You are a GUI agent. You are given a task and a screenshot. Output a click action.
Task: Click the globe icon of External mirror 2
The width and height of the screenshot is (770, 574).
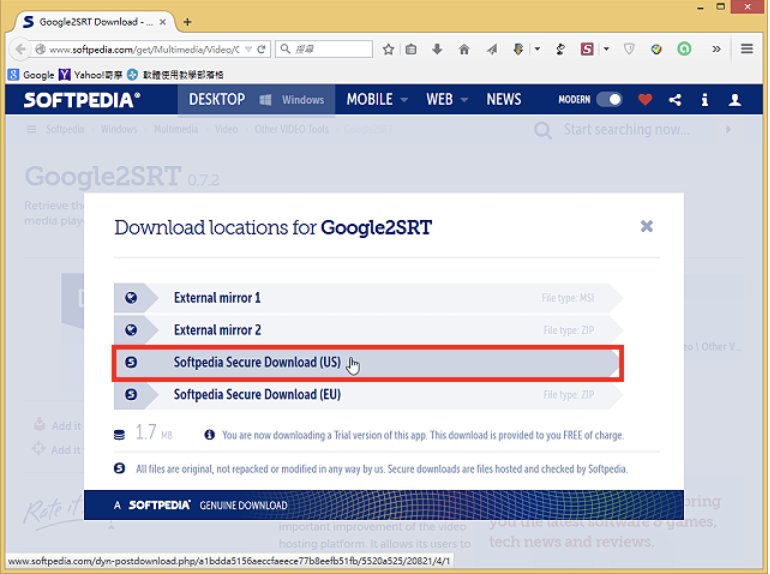131,330
